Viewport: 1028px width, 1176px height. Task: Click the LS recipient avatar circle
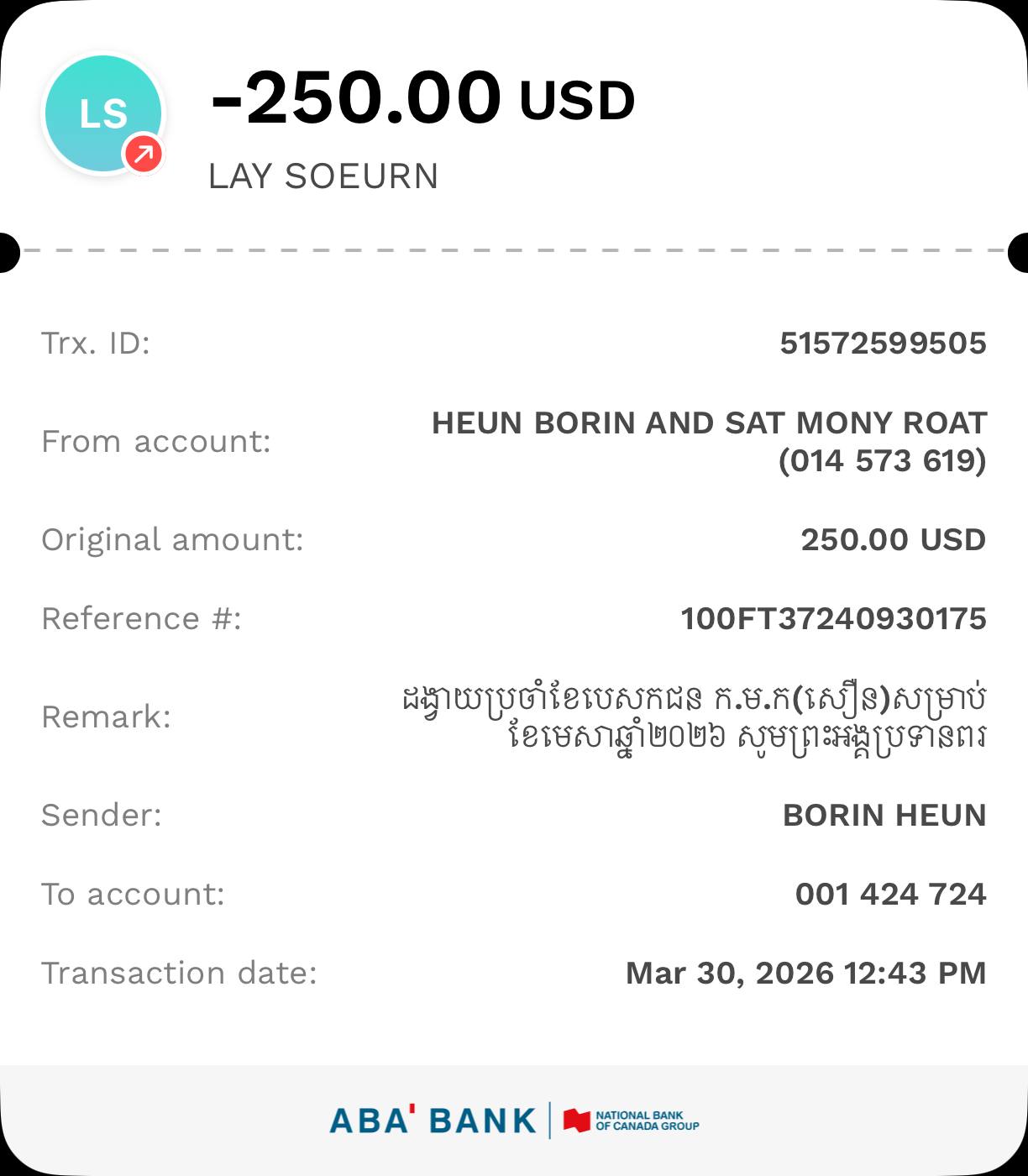102,113
